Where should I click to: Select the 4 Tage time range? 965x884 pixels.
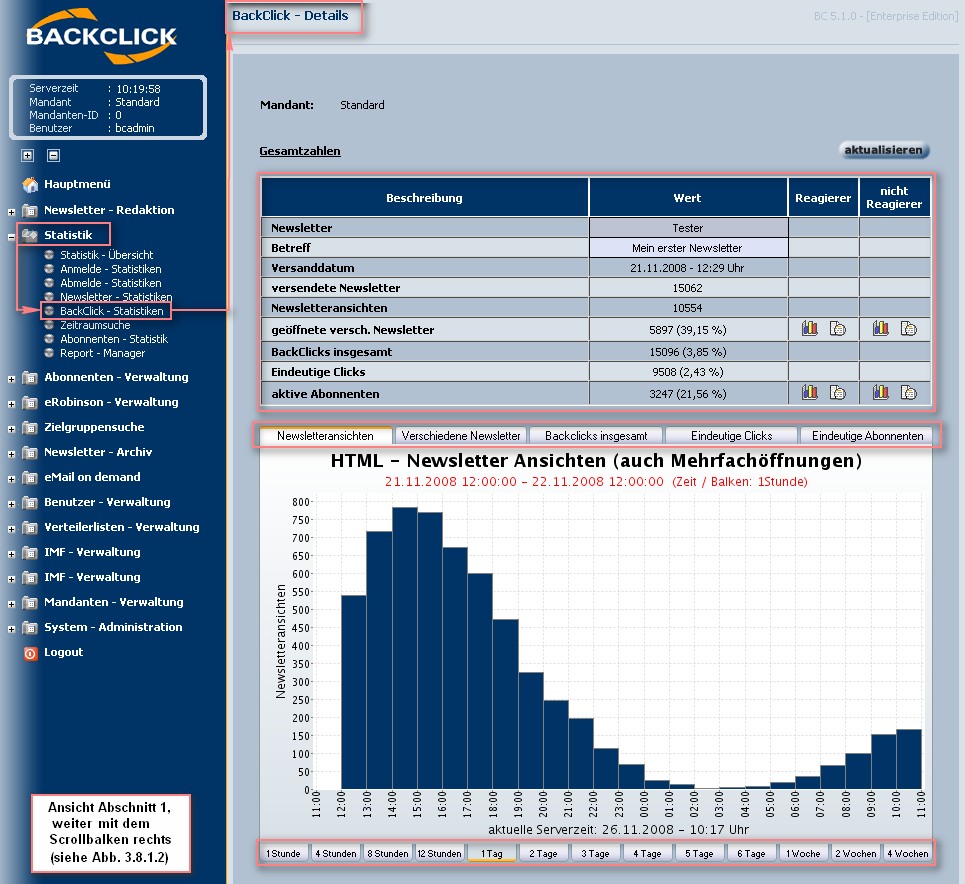[647, 854]
